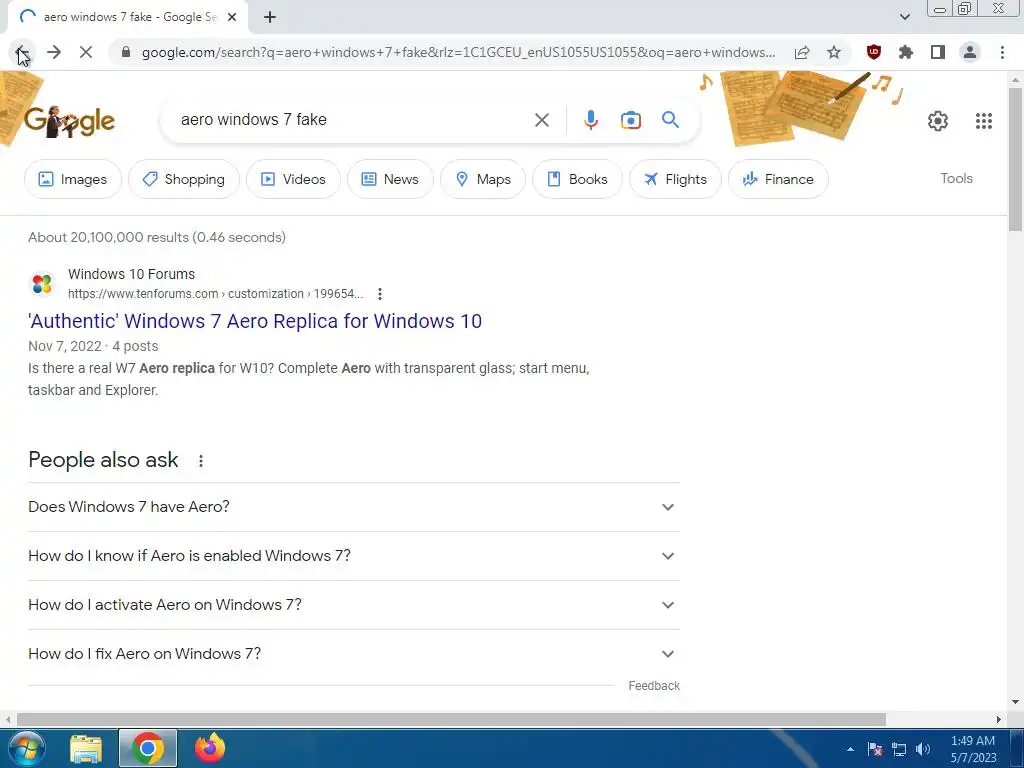Open the uBlock Origin extension icon
1024x768 pixels.
[874, 52]
